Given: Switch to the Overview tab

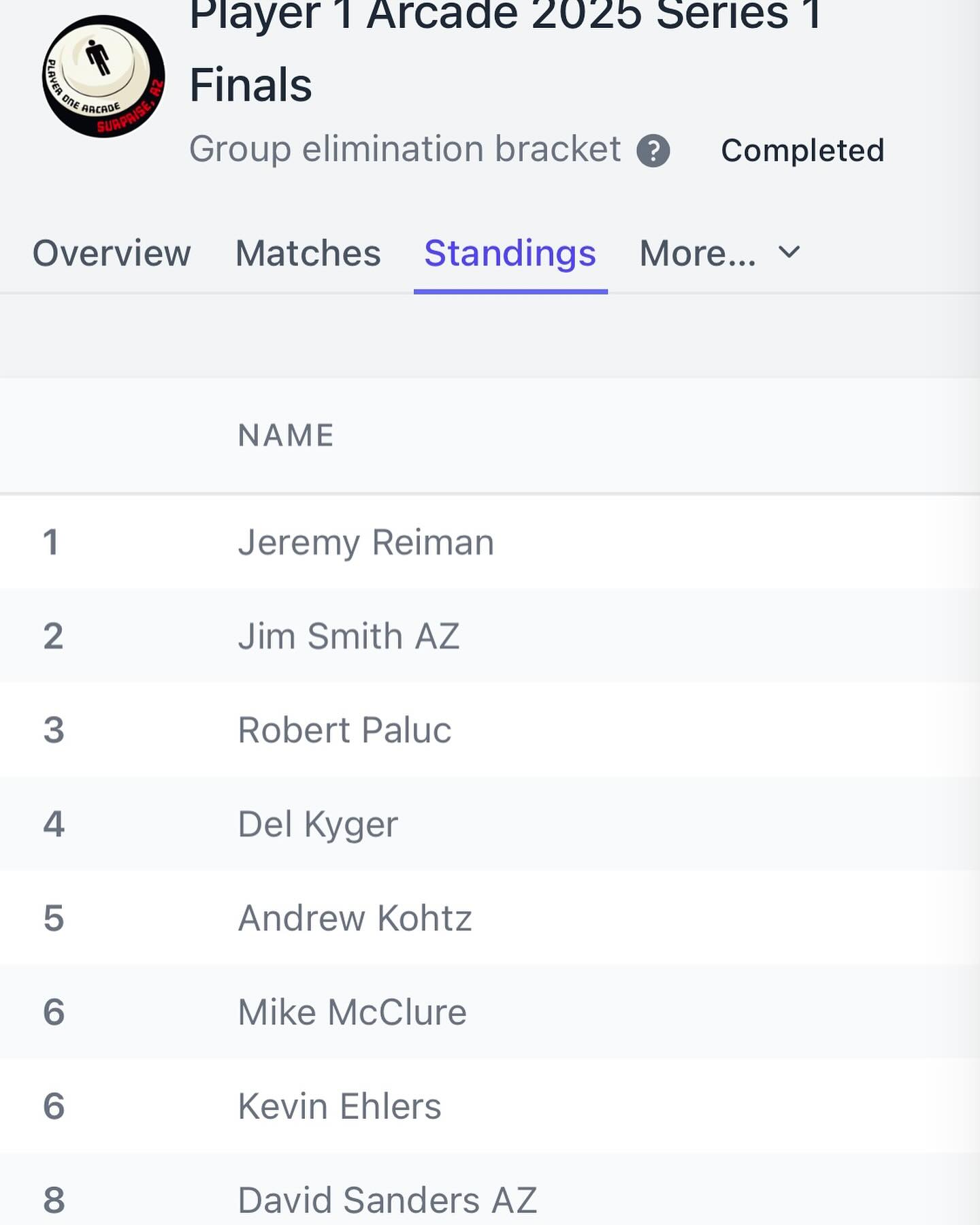Looking at the screenshot, I should click(112, 253).
